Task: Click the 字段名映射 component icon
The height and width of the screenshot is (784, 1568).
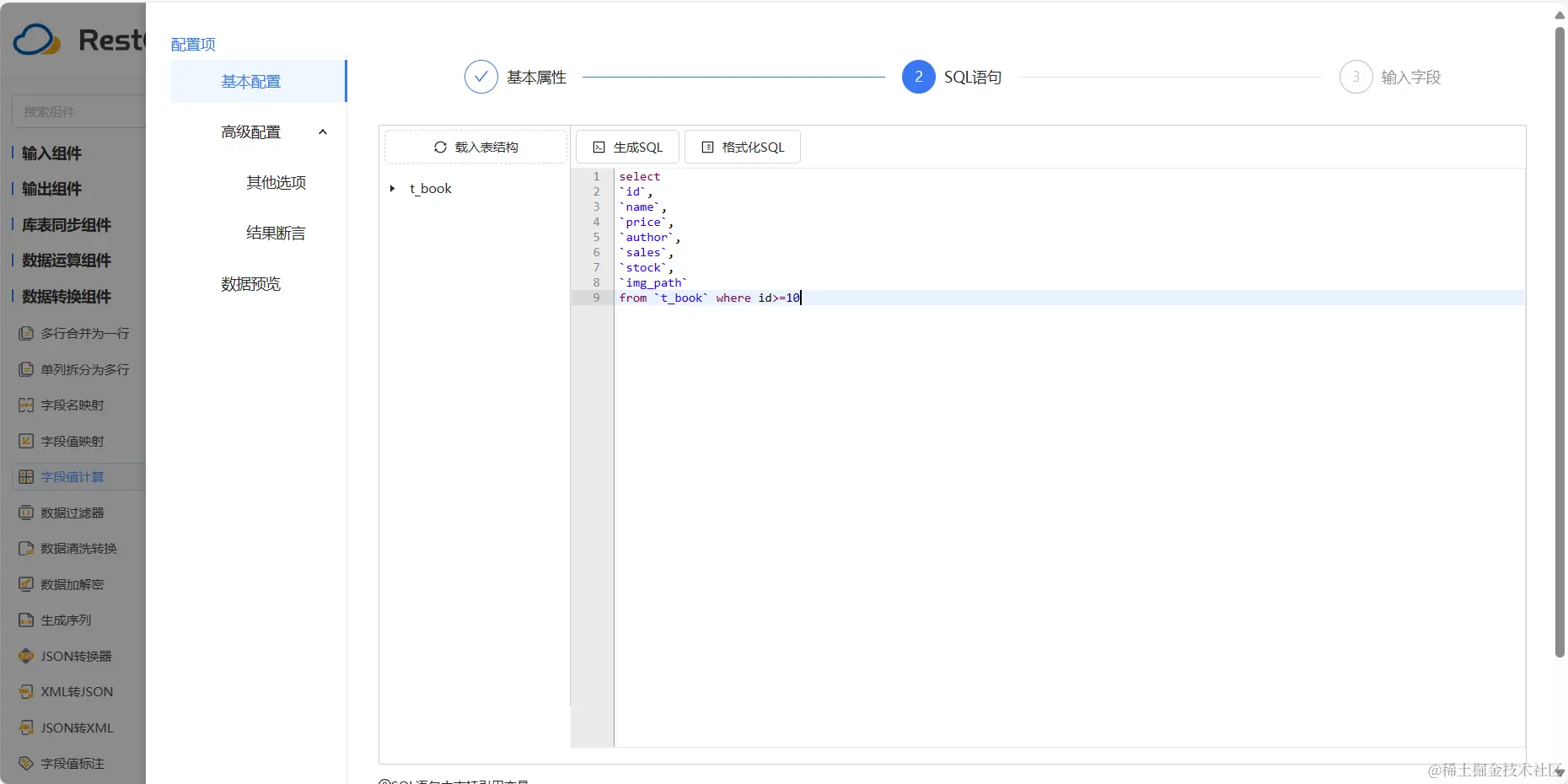Action: [26, 405]
